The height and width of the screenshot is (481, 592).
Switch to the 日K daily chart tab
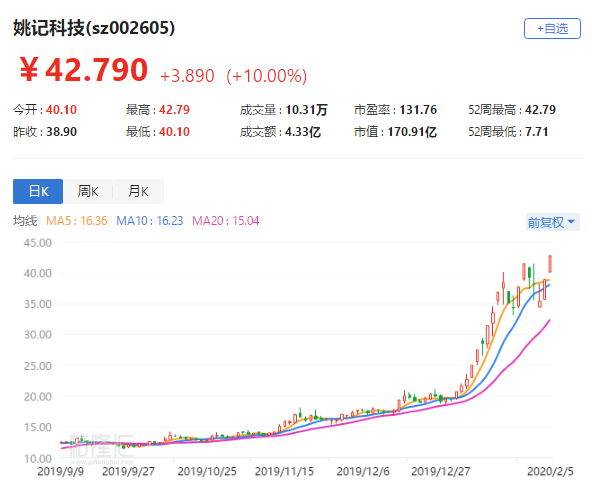coord(38,191)
